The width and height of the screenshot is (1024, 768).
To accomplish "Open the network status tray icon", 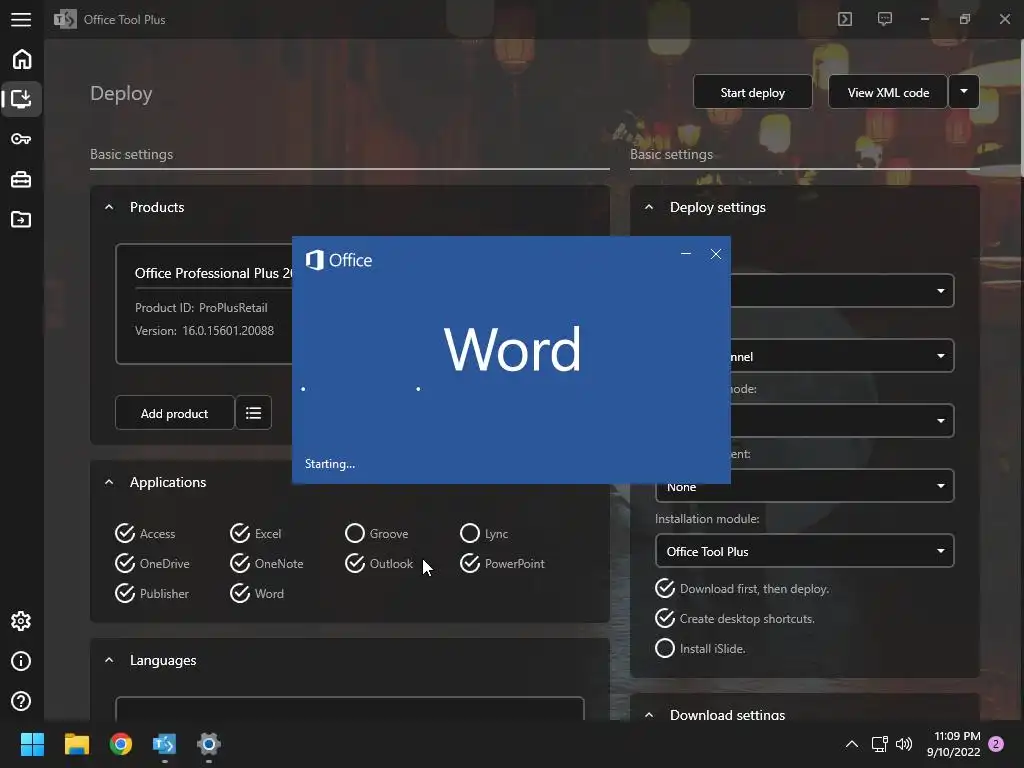I will [879, 744].
